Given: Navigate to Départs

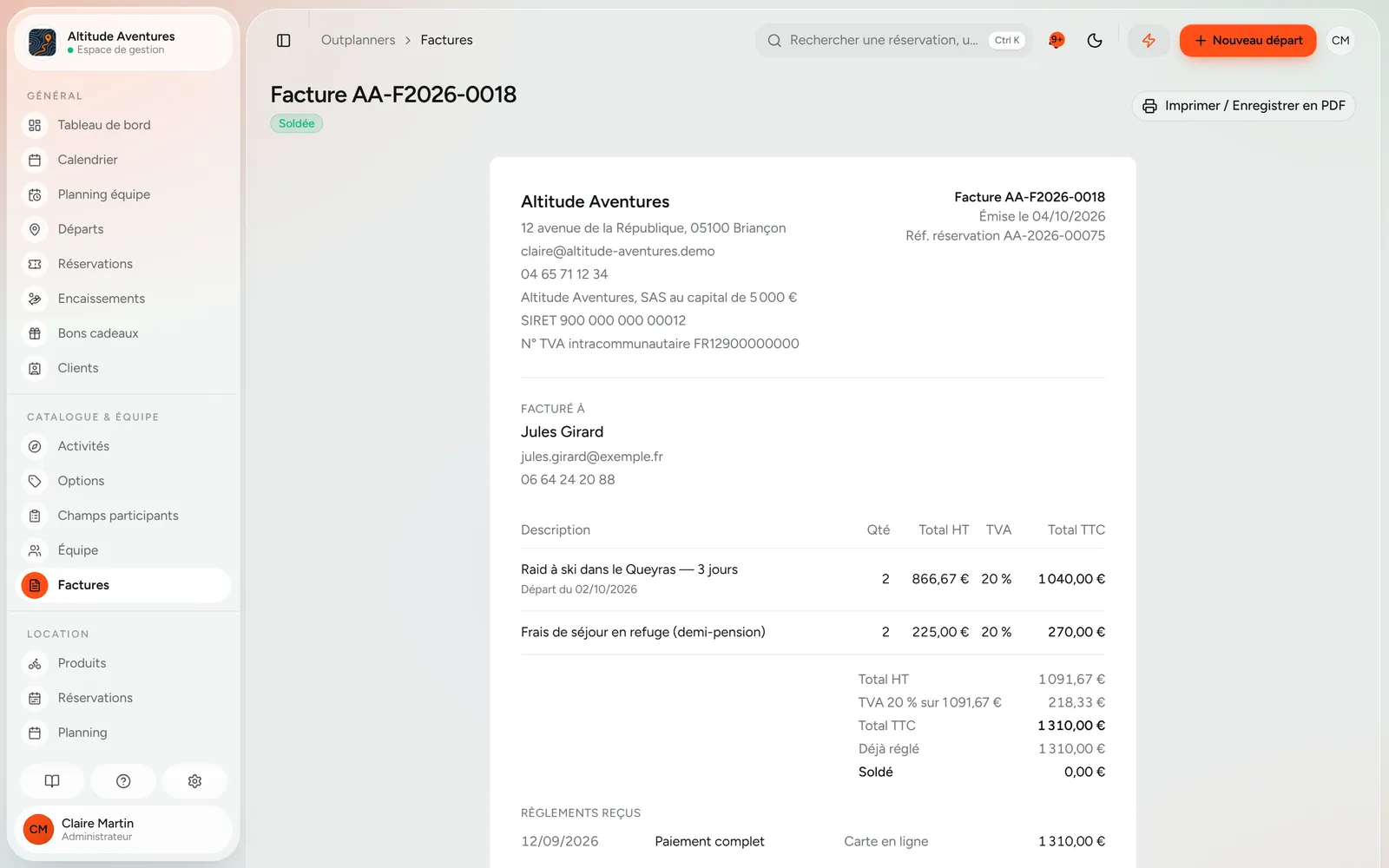Looking at the screenshot, I should [x=125, y=229].
